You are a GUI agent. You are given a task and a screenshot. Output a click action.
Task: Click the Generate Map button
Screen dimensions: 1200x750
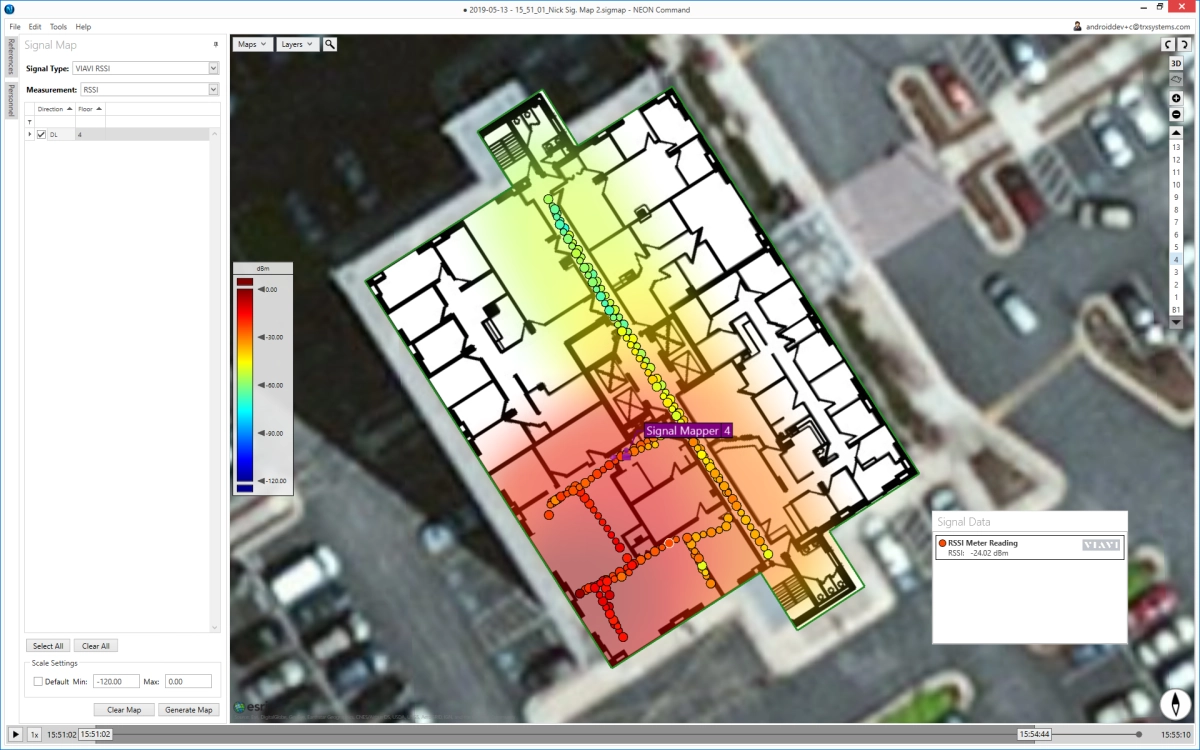click(x=189, y=710)
